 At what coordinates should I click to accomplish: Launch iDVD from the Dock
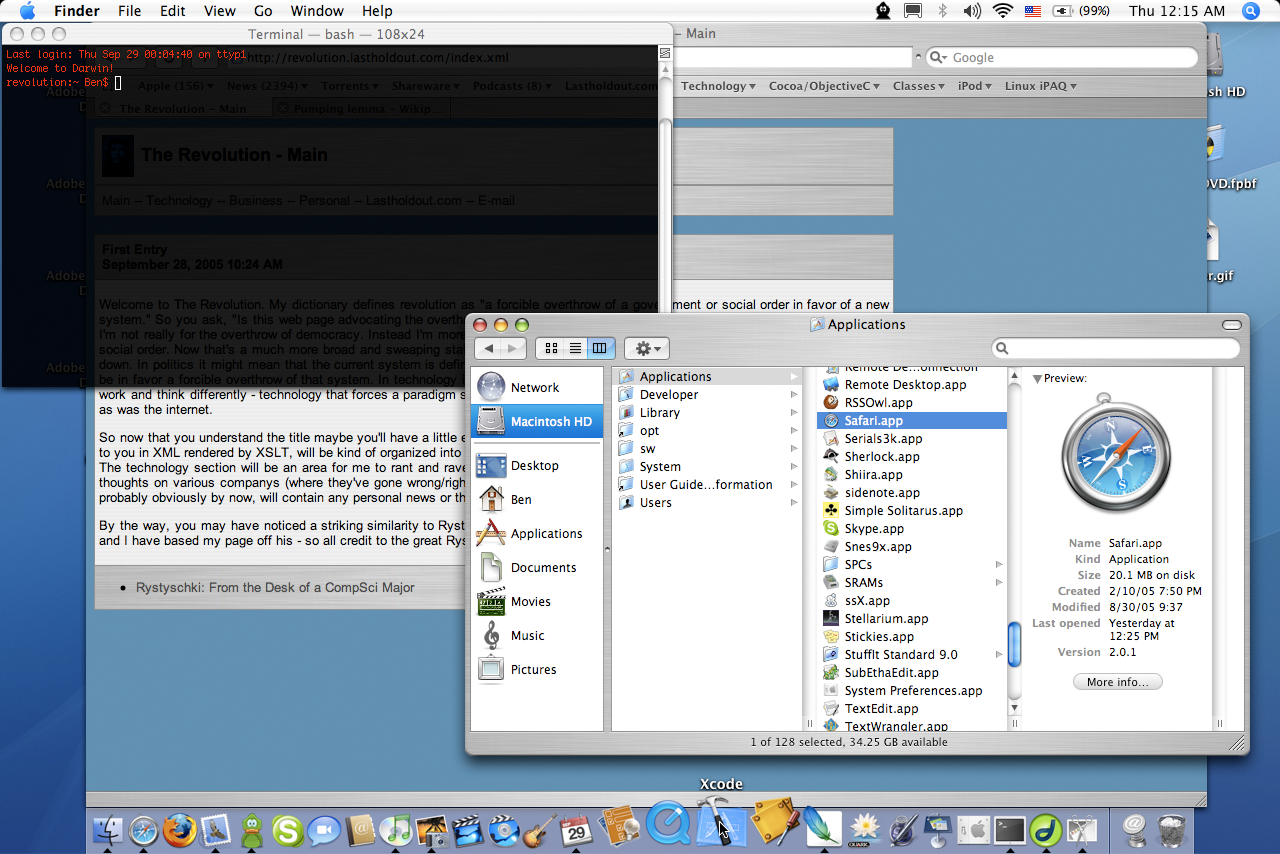click(x=505, y=829)
